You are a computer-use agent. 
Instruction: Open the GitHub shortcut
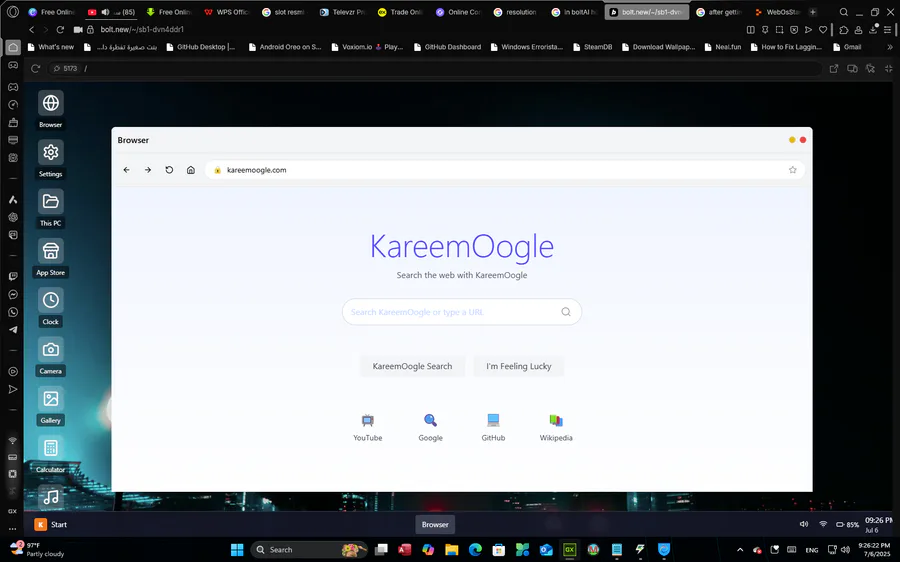(493, 428)
